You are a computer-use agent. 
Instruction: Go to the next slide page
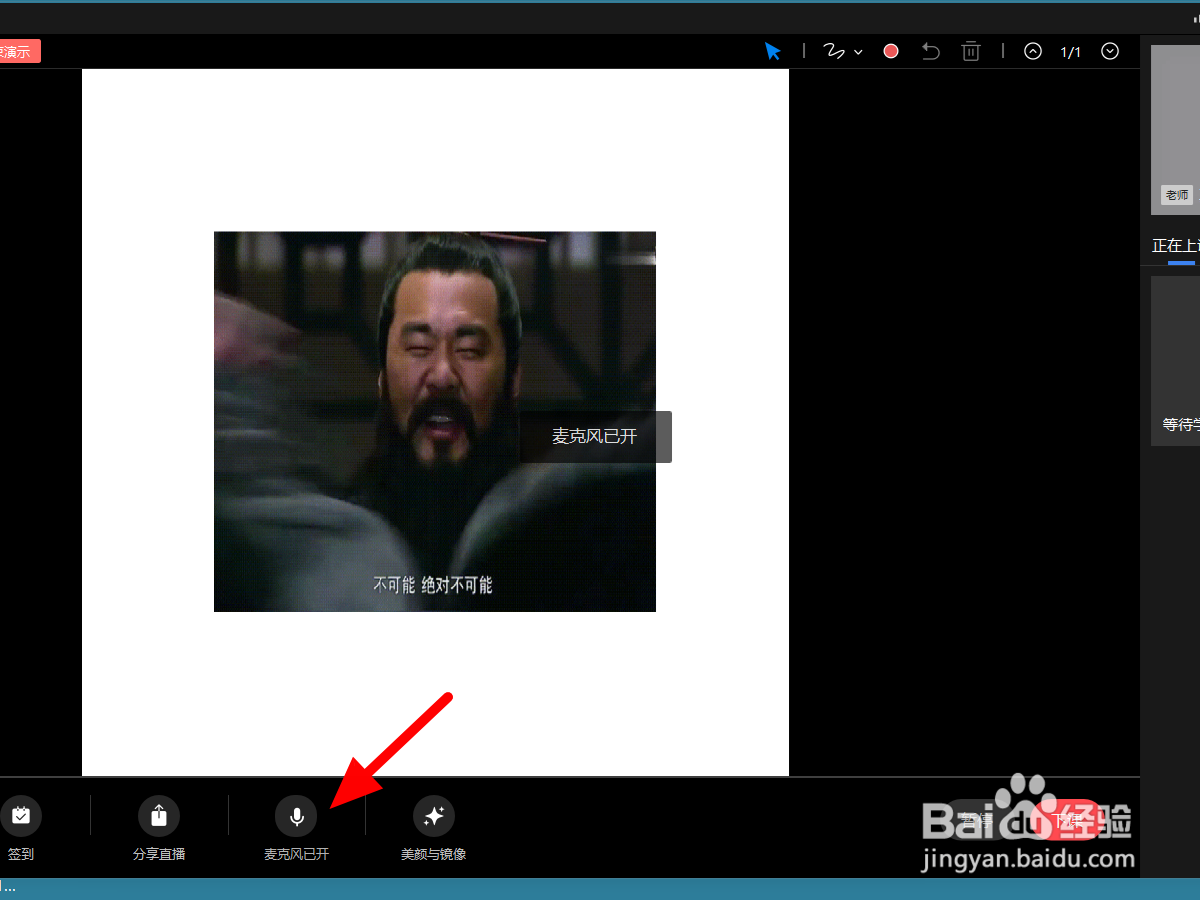coord(1110,51)
